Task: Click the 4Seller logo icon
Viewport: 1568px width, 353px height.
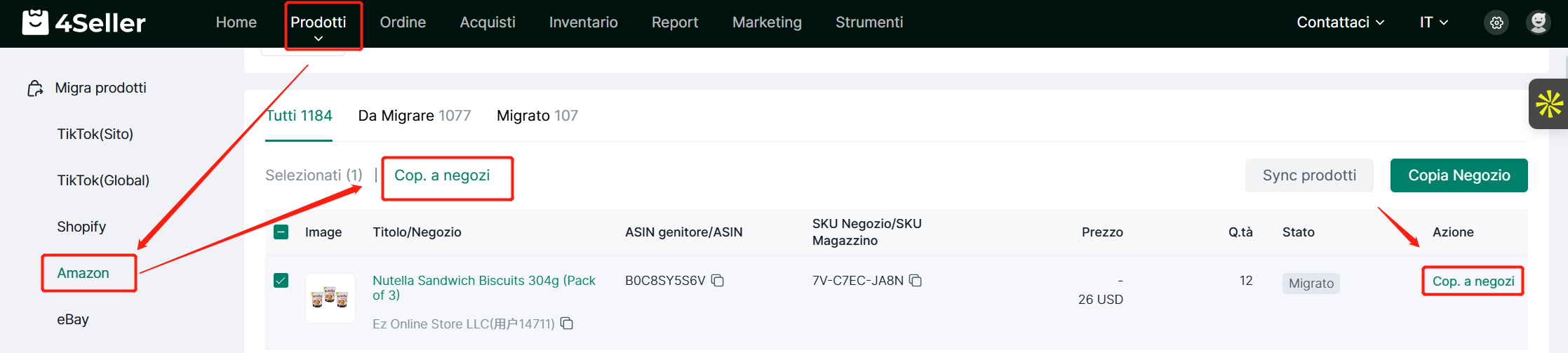Action: coord(35,22)
